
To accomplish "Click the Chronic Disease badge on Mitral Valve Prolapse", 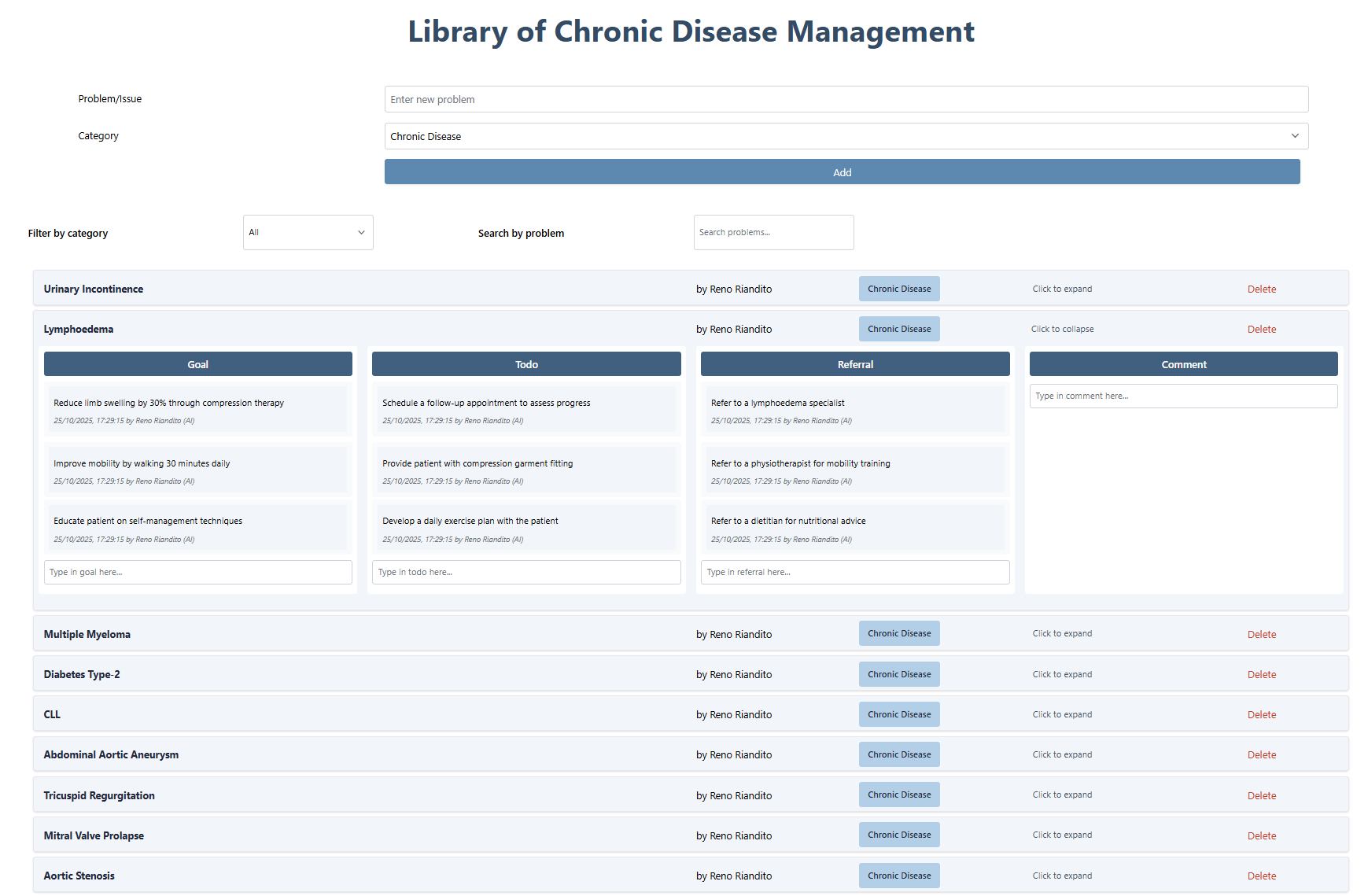I will coord(899,835).
